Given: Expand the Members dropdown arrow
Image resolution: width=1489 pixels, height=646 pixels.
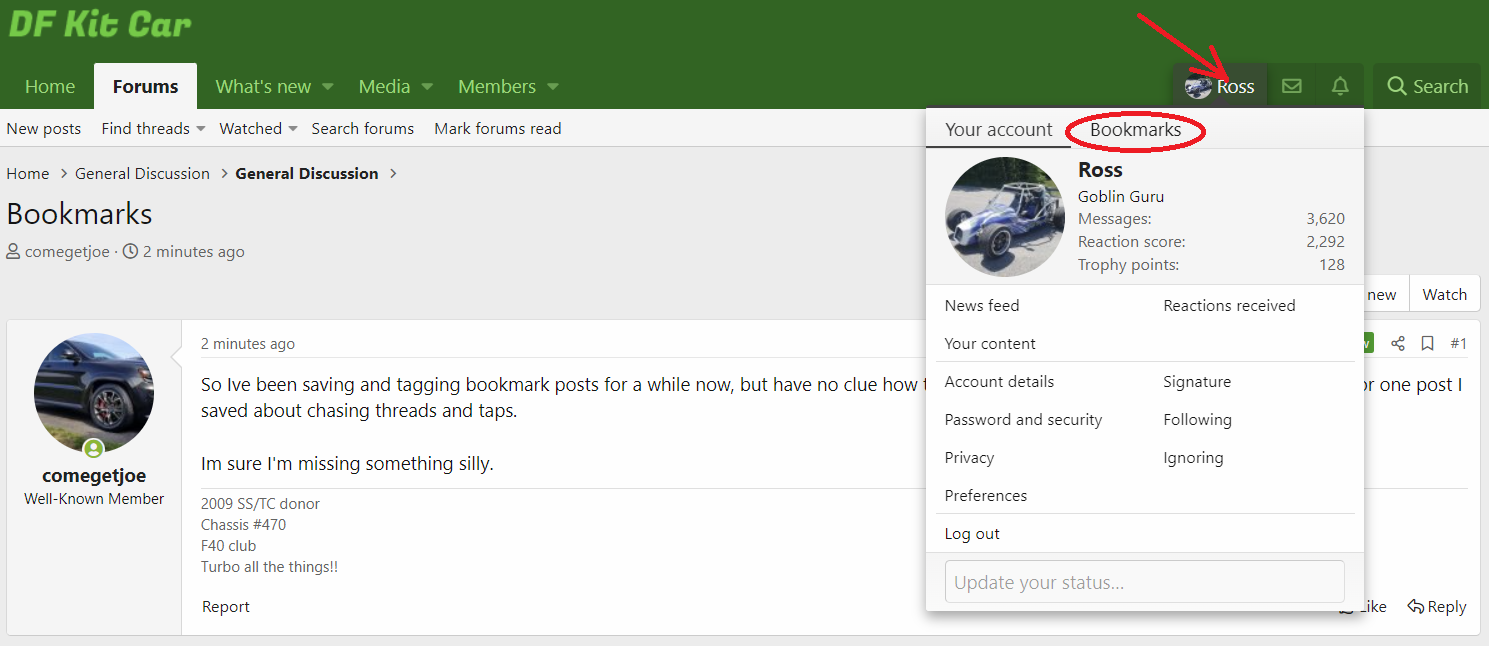Looking at the screenshot, I should click(x=553, y=87).
